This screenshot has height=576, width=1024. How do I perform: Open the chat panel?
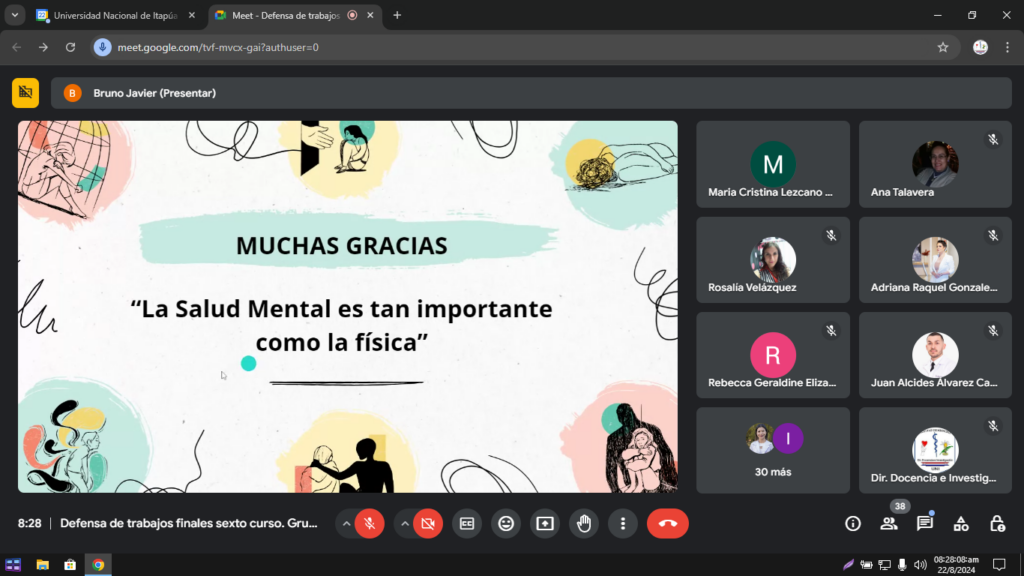pyautogui.click(x=925, y=523)
